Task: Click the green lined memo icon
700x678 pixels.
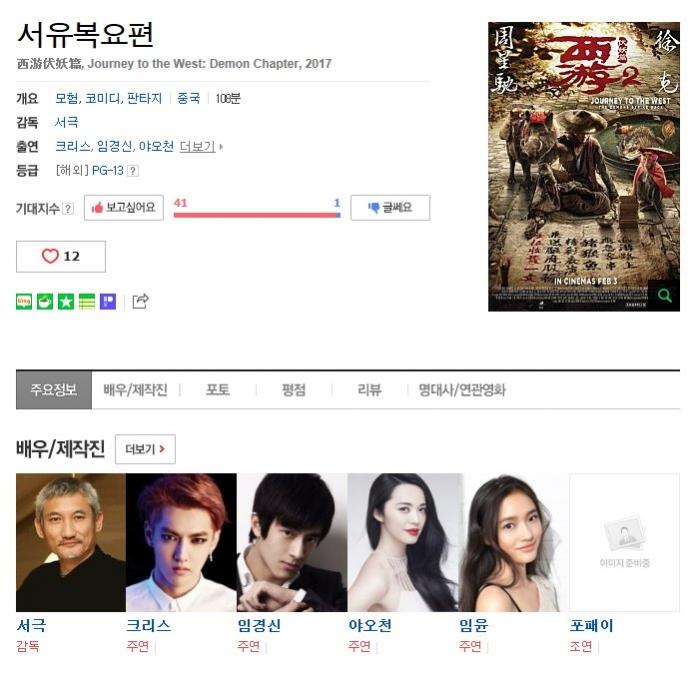Action: tap(87, 302)
